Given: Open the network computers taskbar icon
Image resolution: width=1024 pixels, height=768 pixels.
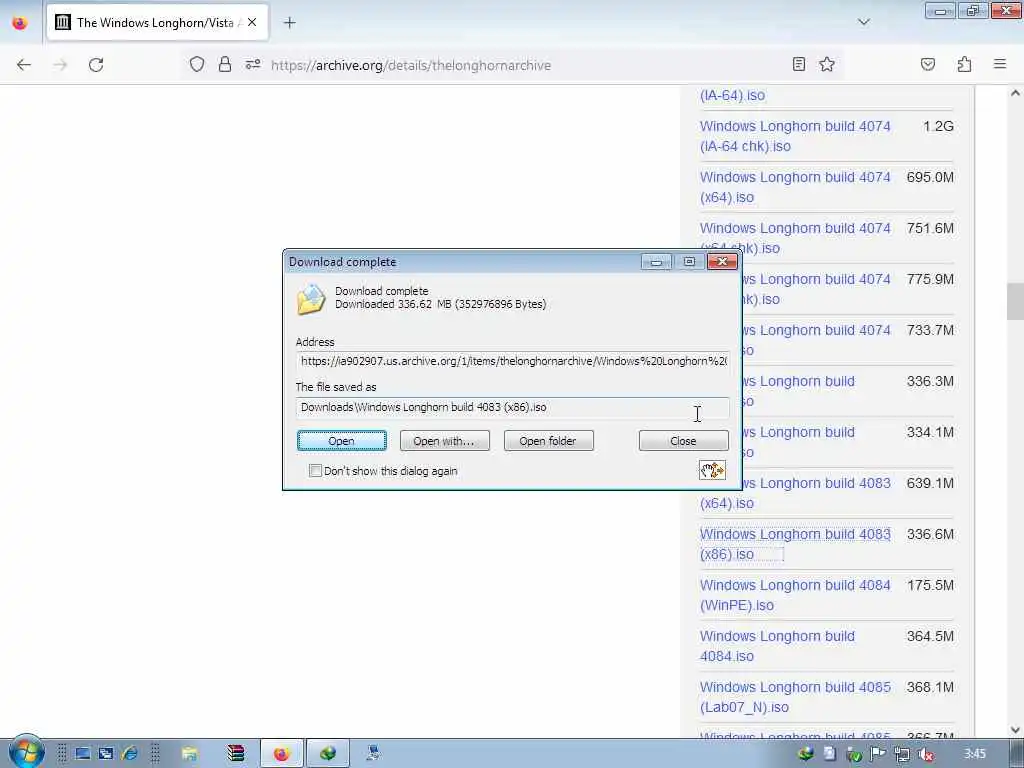Looking at the screenshot, I should pyautogui.click(x=374, y=754).
